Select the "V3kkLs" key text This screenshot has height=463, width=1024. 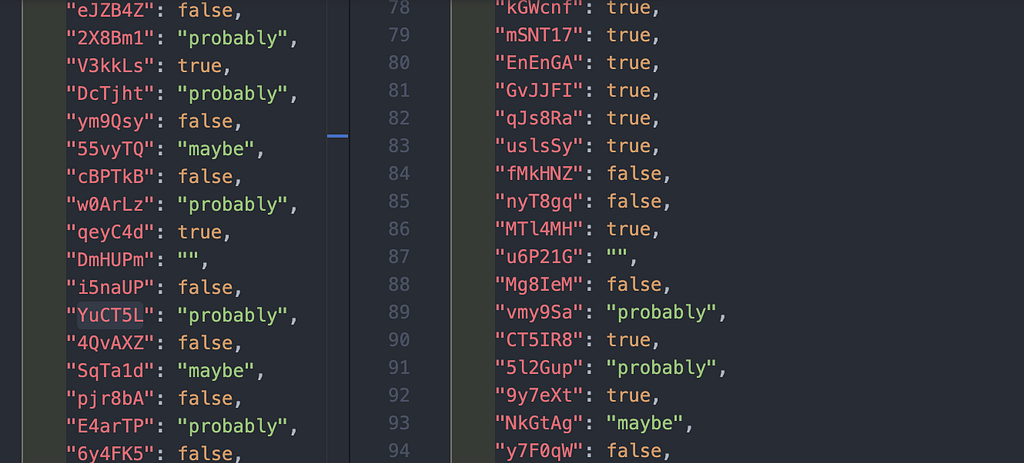pos(110,66)
